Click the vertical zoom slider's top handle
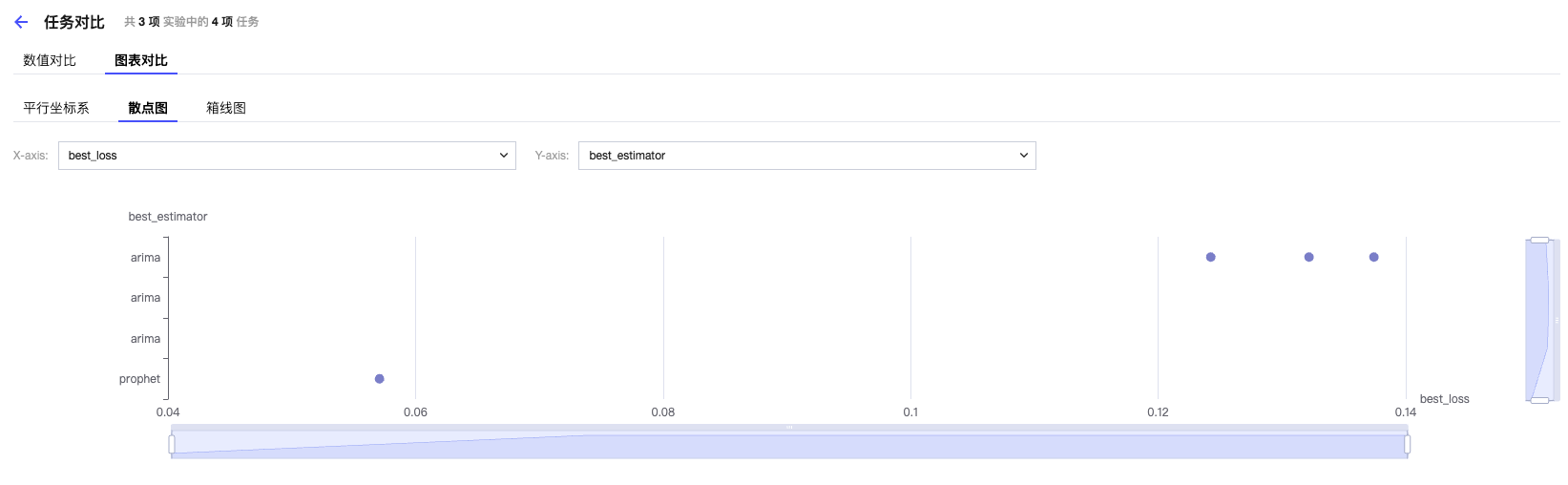 [1539, 240]
